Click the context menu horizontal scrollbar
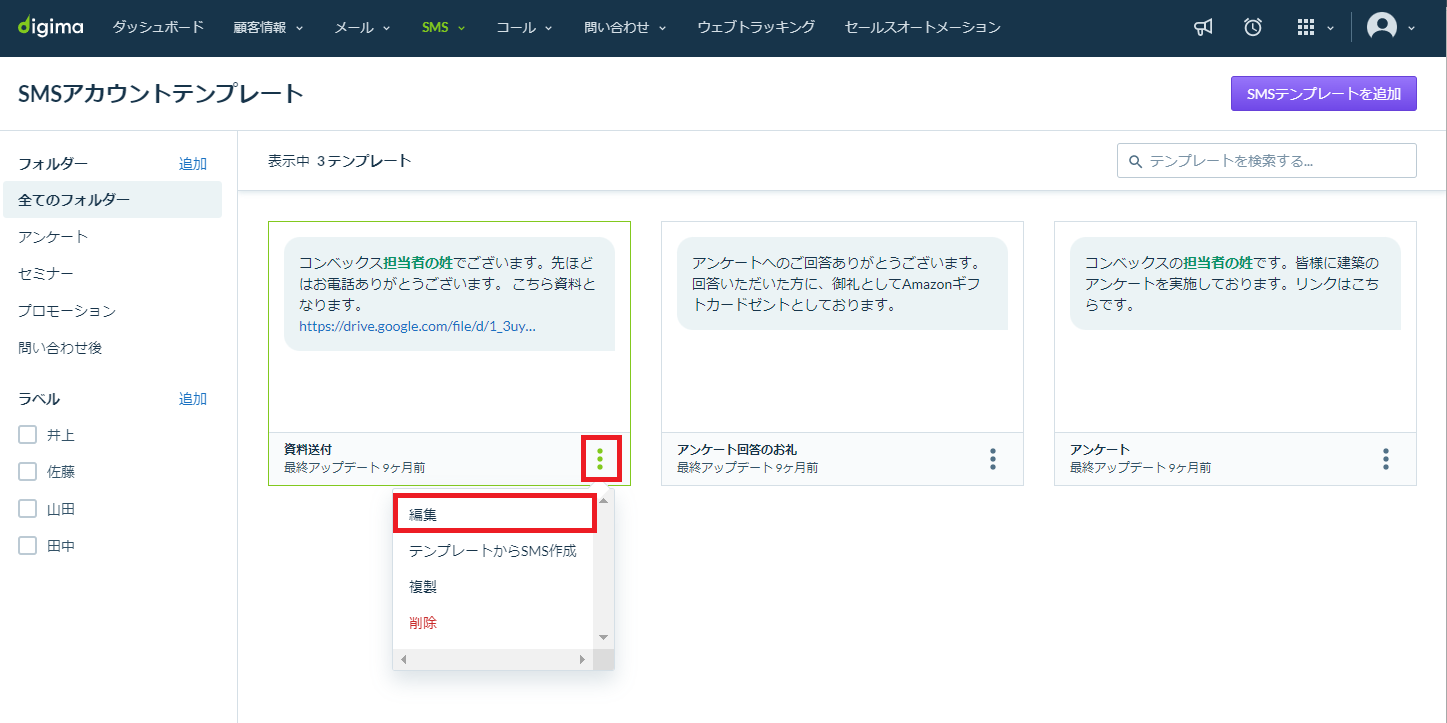Image resolution: width=1447 pixels, height=723 pixels. (x=492, y=660)
